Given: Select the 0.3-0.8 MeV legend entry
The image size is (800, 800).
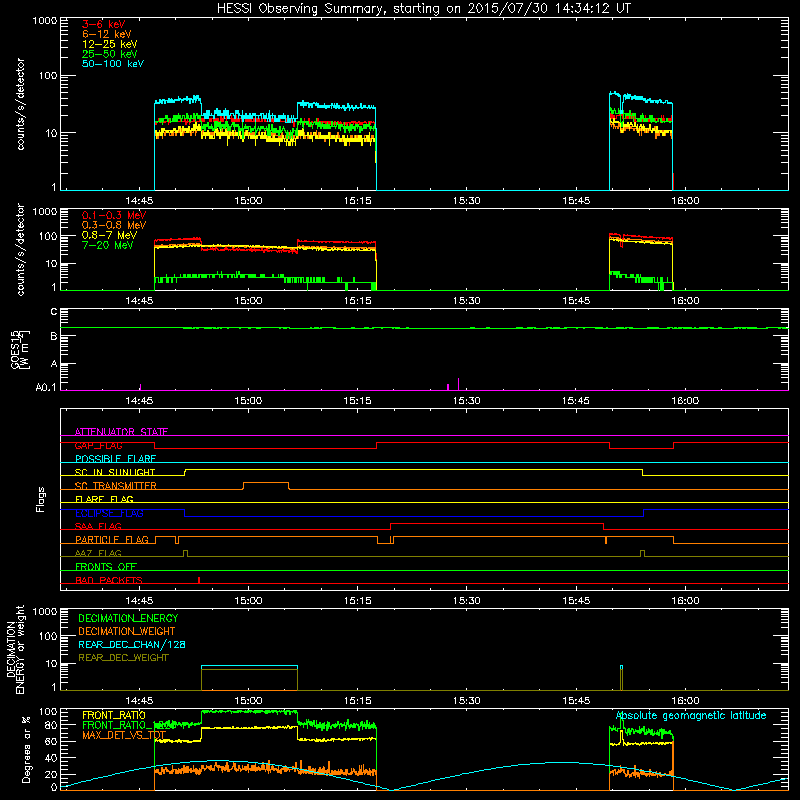Looking at the screenshot, I should coord(114,225).
